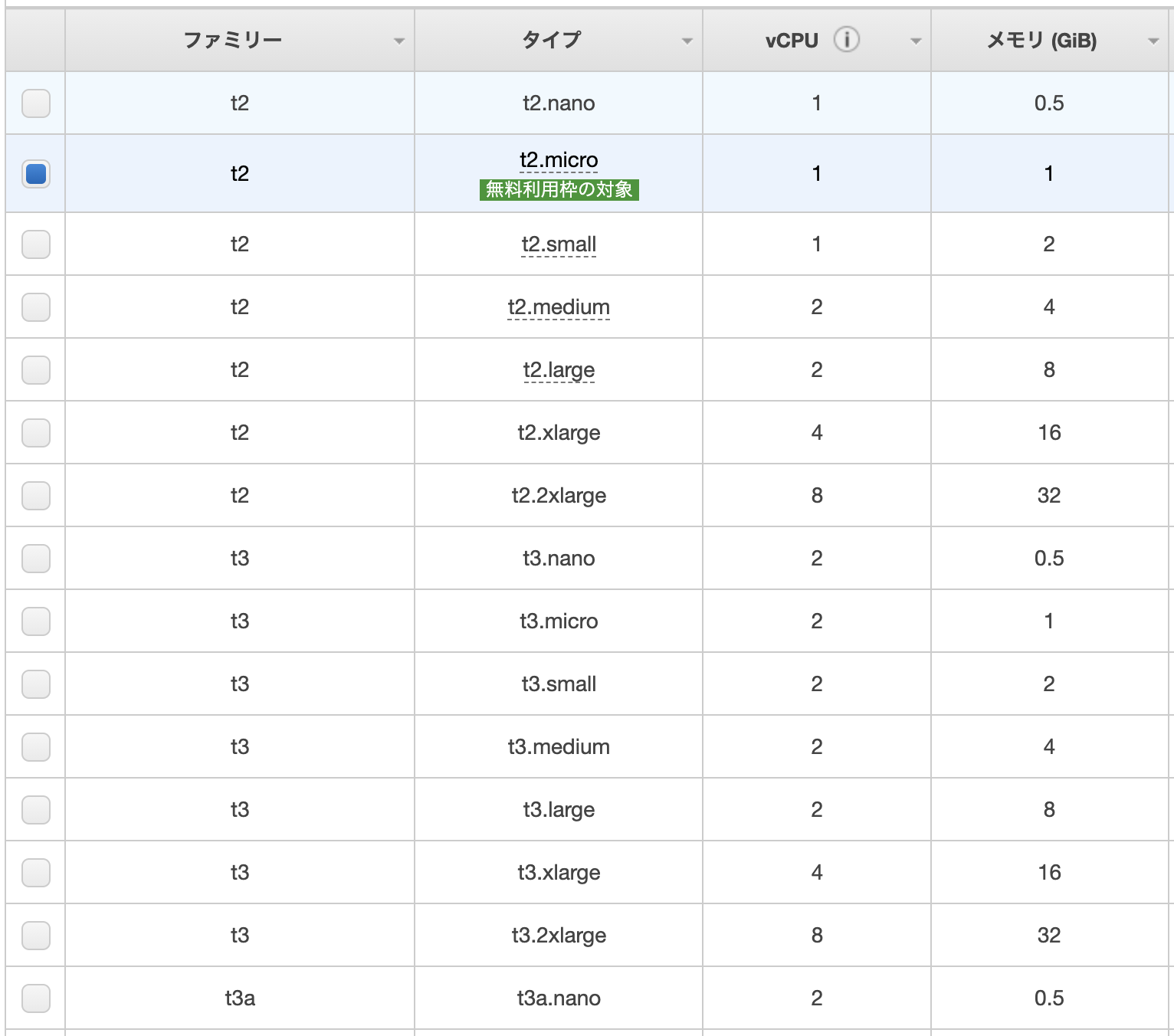
Task: Click memory value 16 in t3.xlarge row
Action: pyautogui.click(x=1049, y=873)
